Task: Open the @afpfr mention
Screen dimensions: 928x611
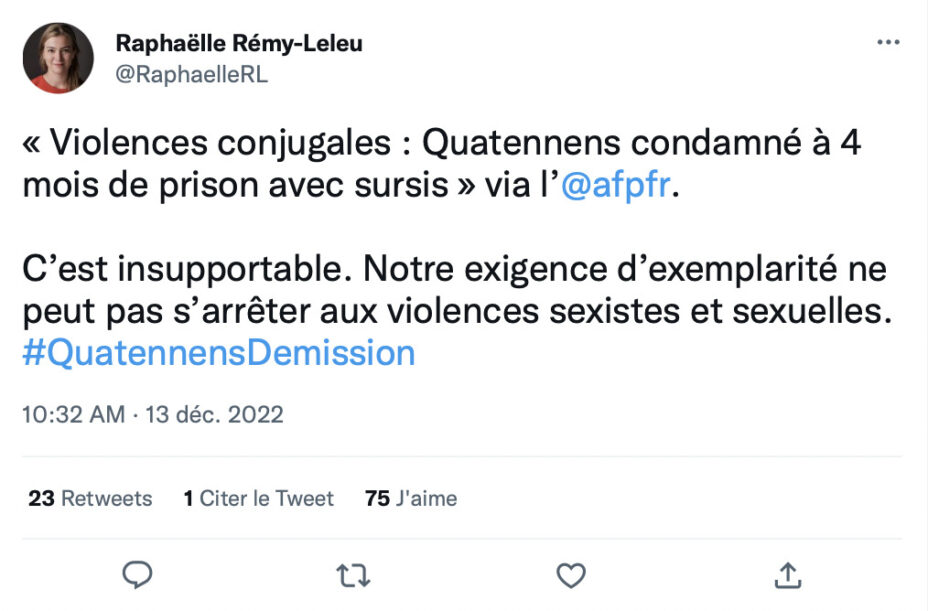Action: [618, 187]
